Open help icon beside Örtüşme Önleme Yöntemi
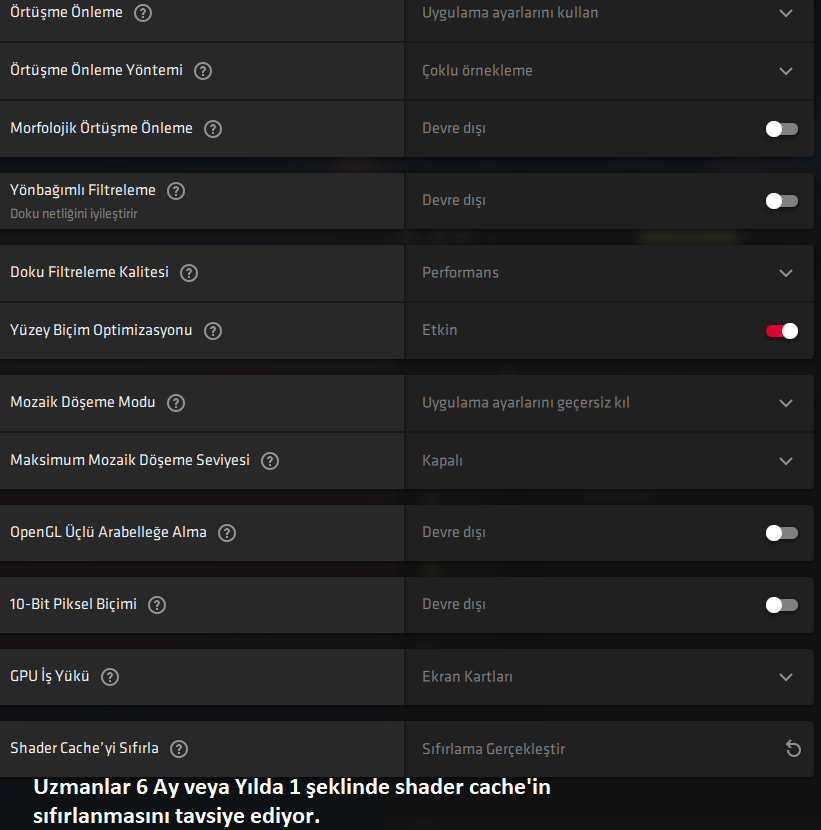The image size is (821, 830). point(203,71)
